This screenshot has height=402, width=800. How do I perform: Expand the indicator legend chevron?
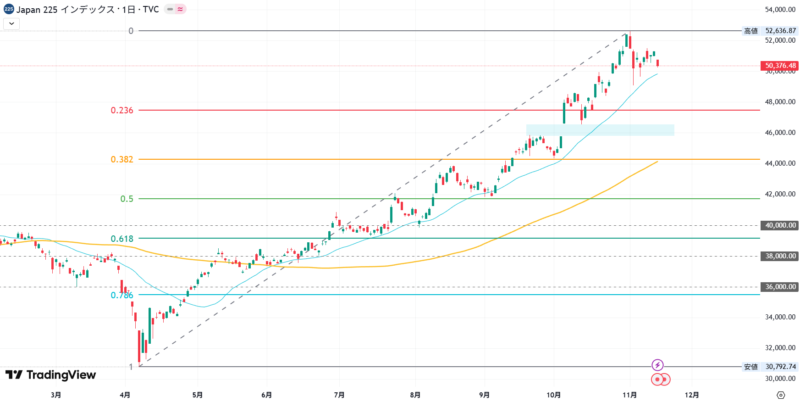click(8, 22)
